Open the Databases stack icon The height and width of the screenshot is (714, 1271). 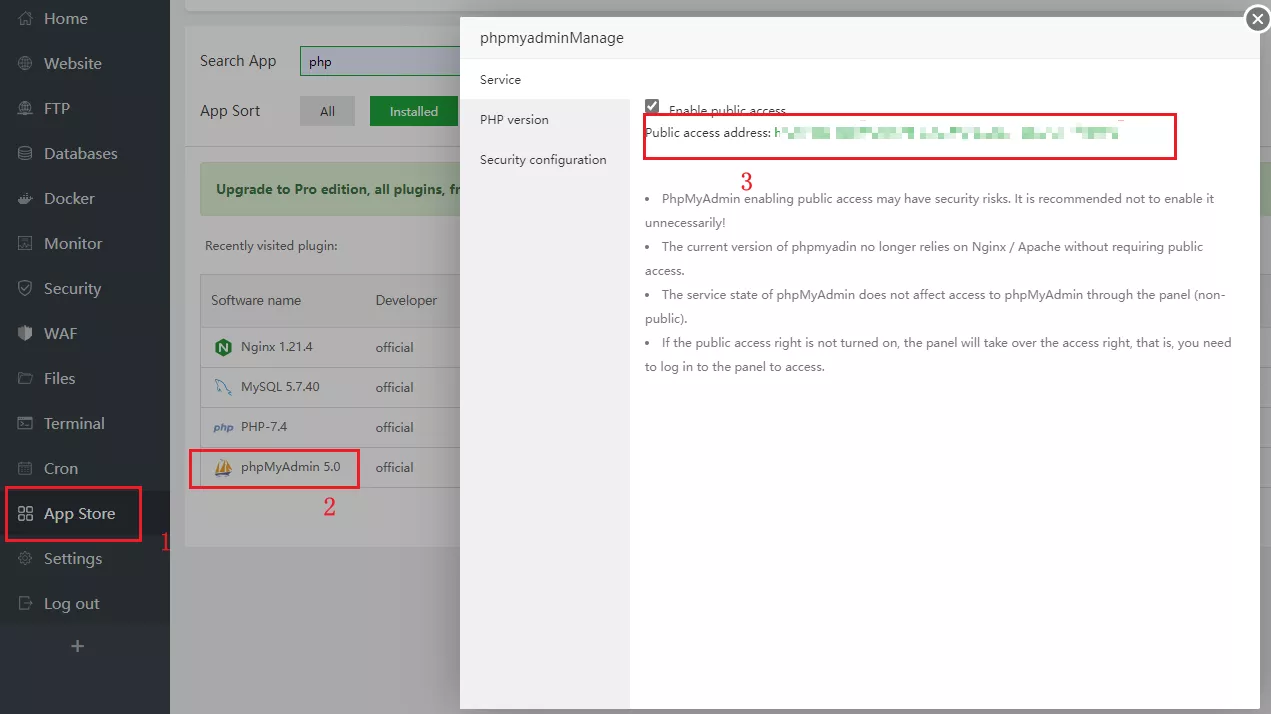[26, 154]
